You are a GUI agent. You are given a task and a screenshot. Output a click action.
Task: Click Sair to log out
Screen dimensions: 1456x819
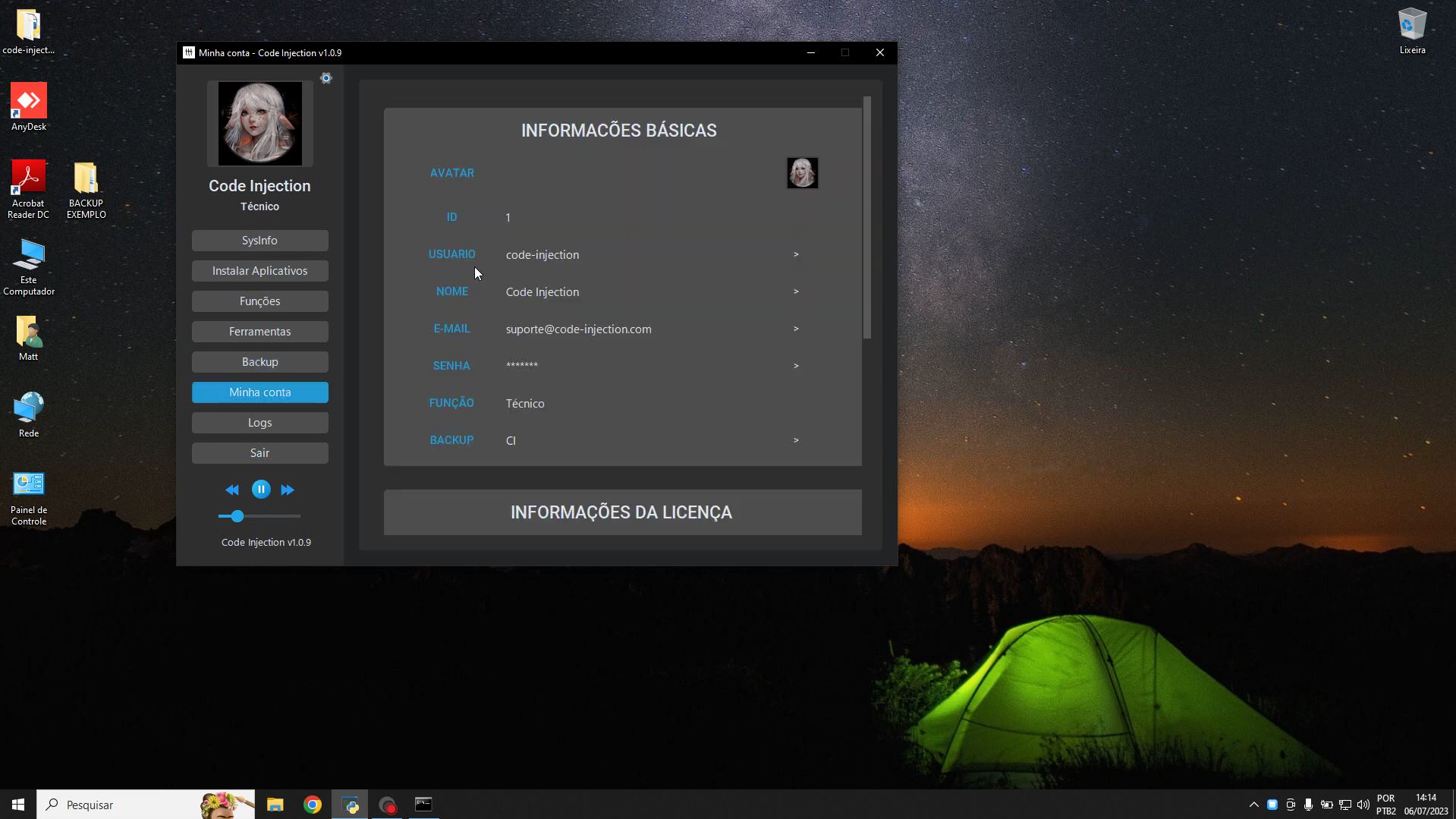[259, 453]
